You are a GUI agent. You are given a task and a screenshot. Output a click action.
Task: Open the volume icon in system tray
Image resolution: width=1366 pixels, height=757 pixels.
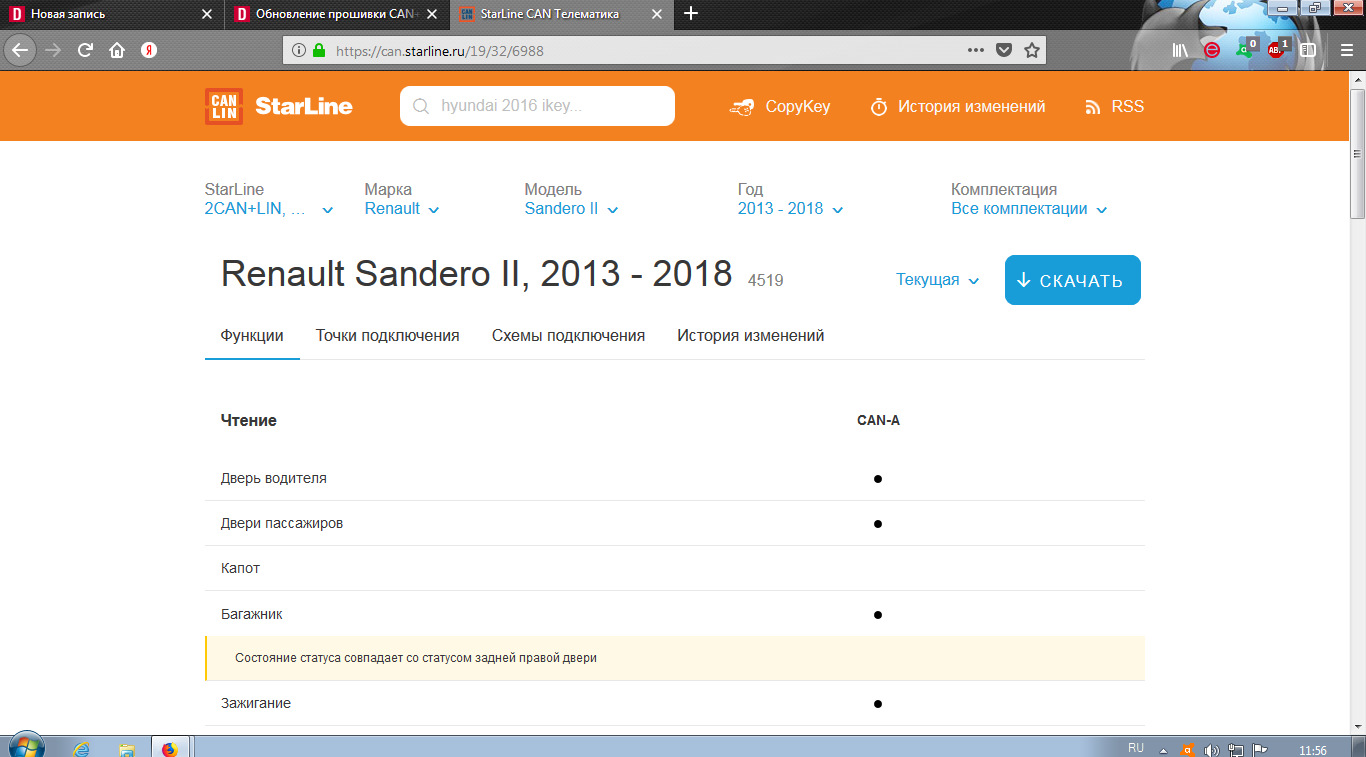click(1212, 749)
